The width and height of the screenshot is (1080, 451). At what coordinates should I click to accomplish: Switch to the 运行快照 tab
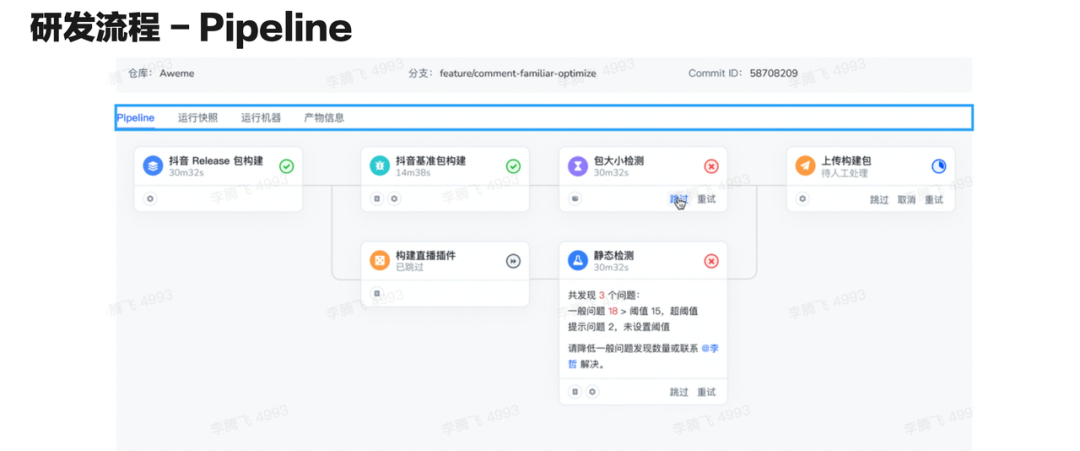pos(198,118)
